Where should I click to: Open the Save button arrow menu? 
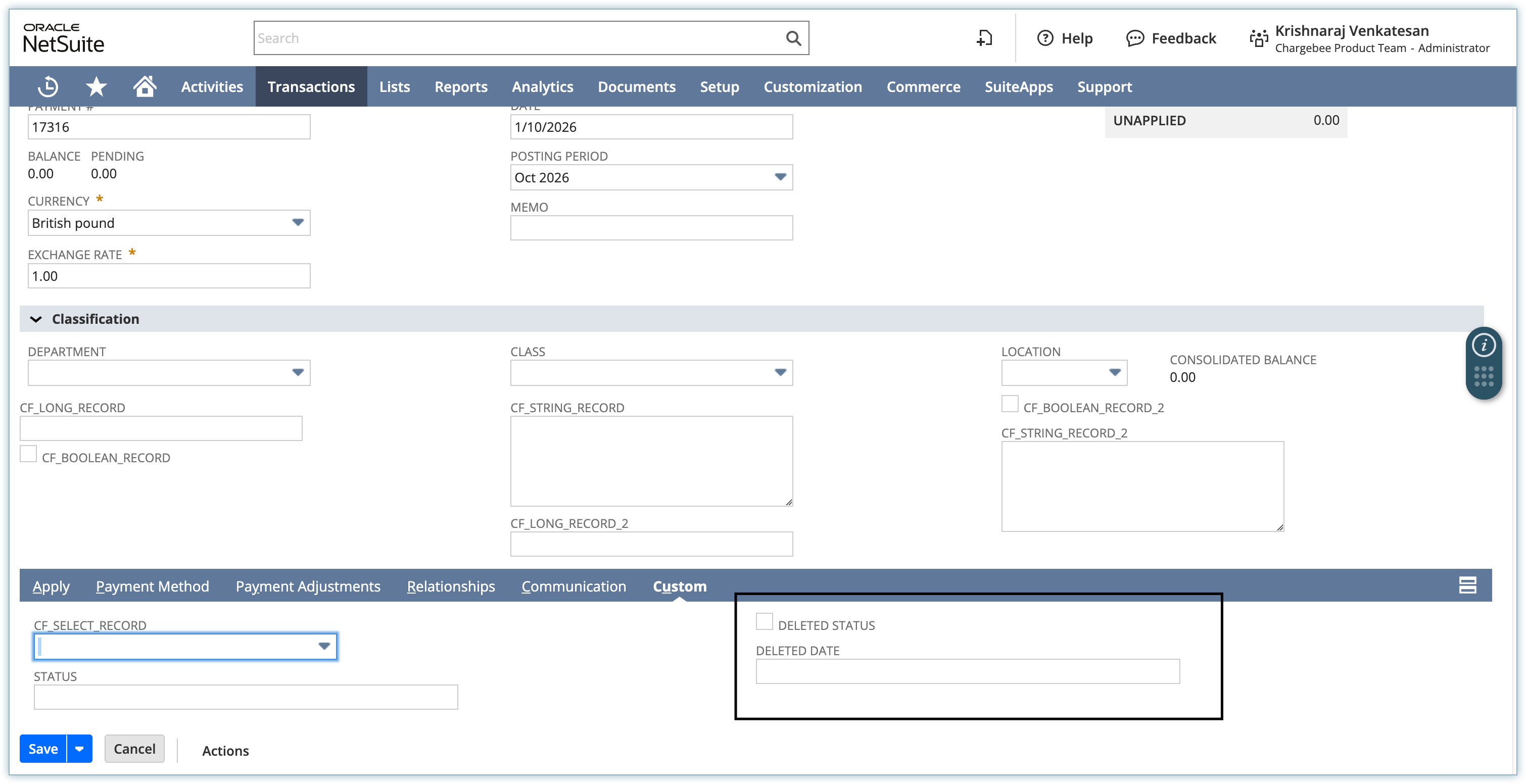tap(79, 749)
